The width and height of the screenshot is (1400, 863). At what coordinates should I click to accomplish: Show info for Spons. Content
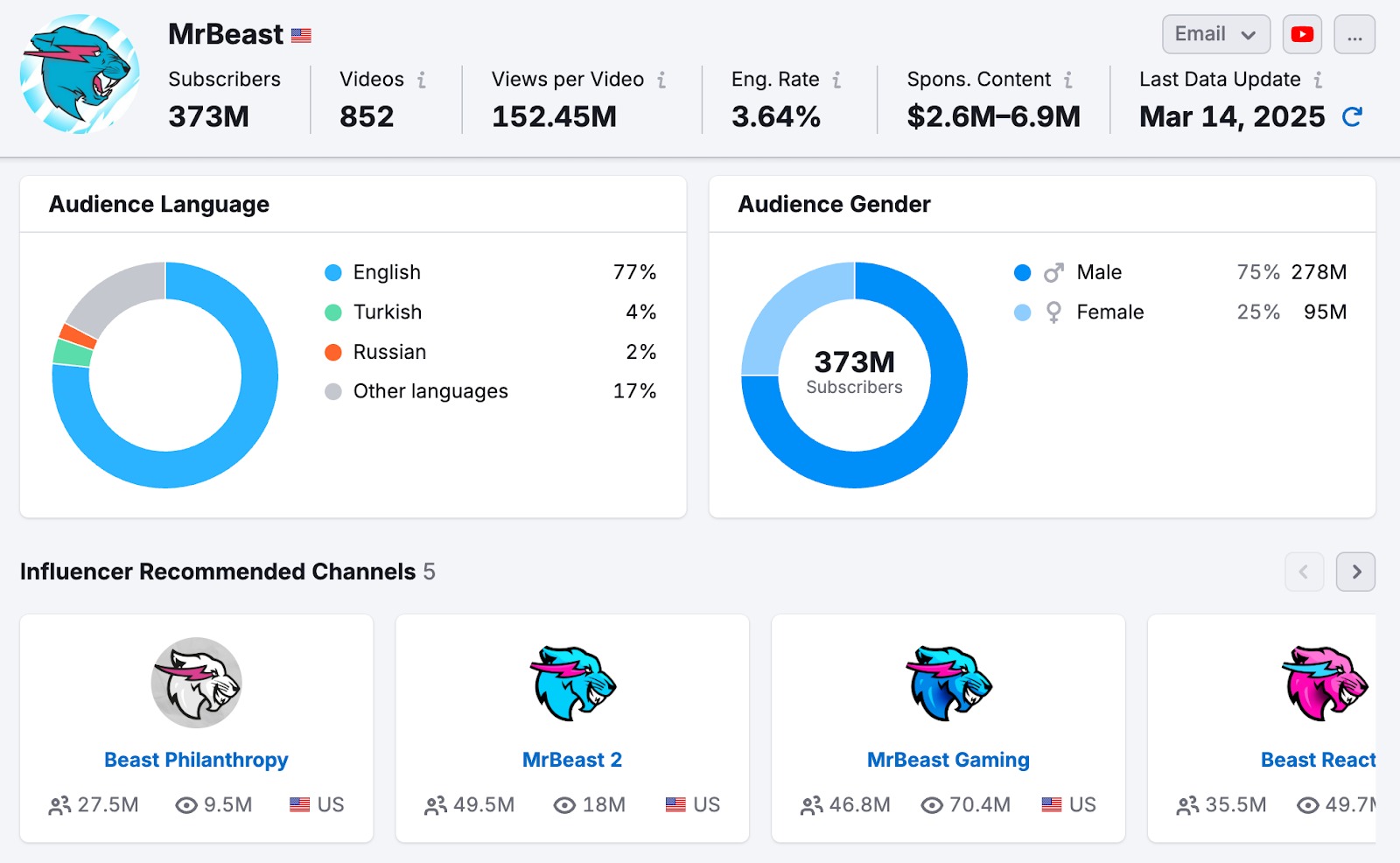tap(1067, 80)
